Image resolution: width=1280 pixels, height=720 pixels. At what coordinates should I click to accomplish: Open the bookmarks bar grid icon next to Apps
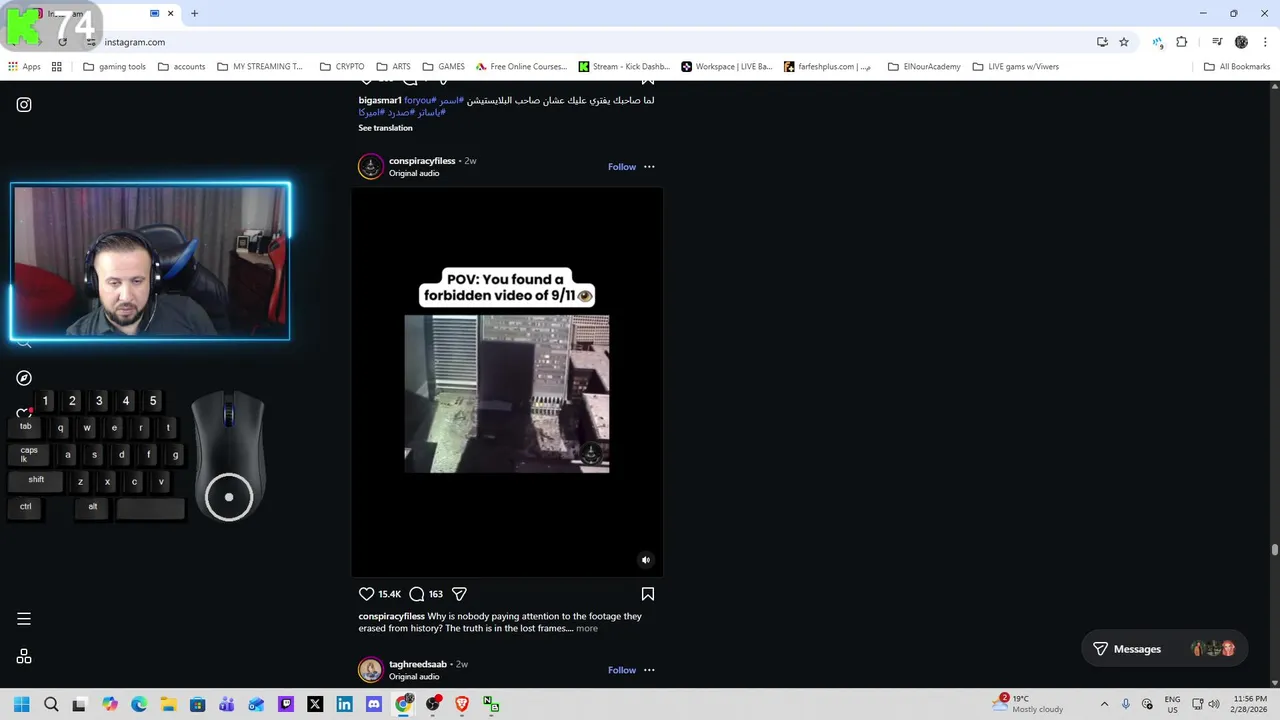[57, 67]
